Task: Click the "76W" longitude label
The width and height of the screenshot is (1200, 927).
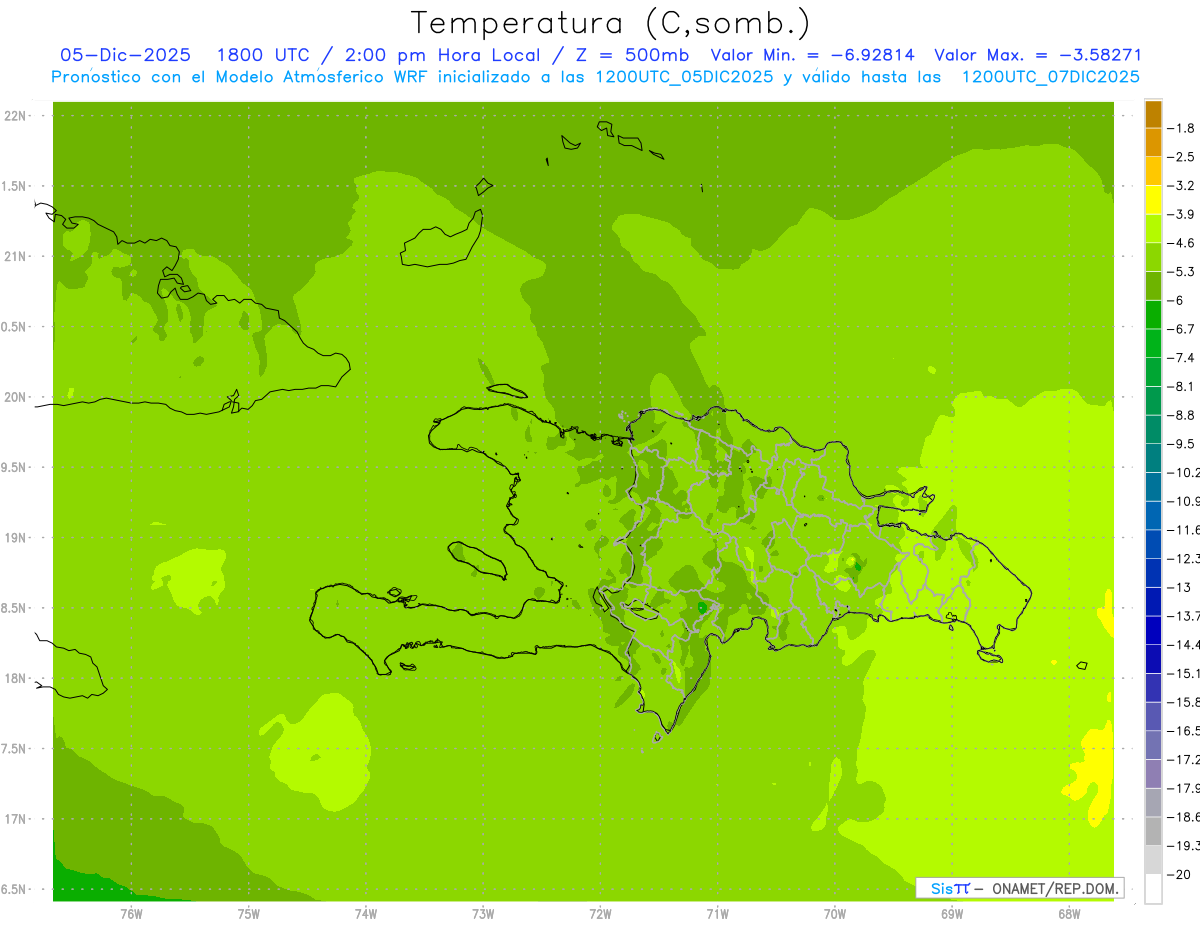Action: coord(131,914)
